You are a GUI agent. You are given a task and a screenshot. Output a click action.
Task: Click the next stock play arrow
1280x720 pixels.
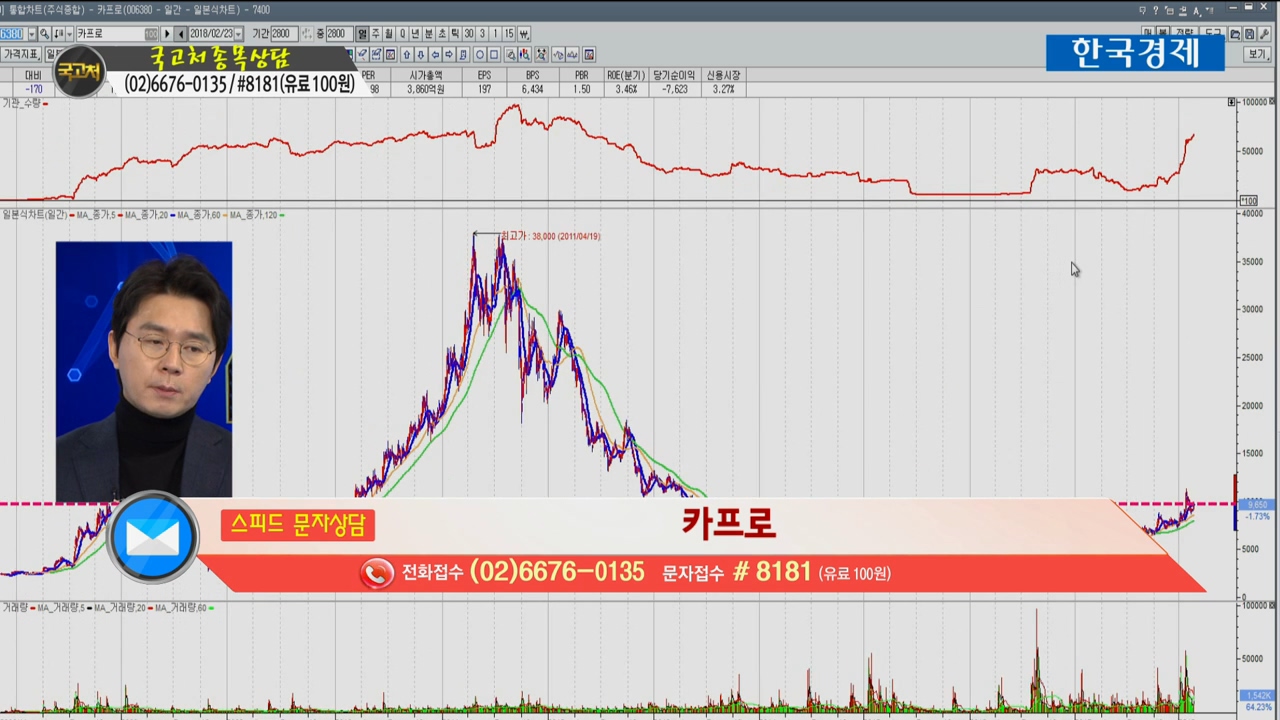[167, 34]
